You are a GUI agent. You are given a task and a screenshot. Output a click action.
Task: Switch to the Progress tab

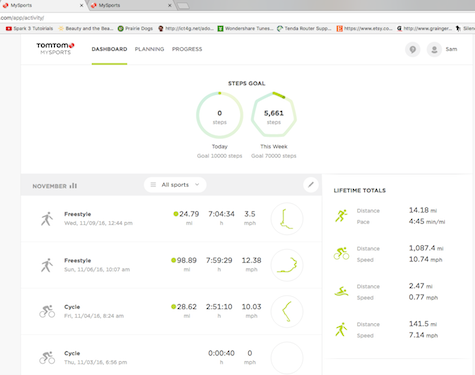[x=187, y=49]
